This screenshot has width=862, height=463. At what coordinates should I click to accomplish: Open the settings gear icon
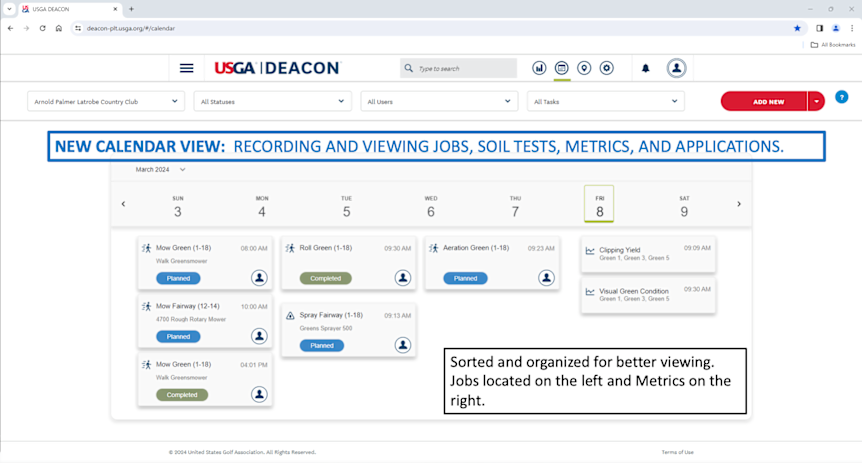click(606, 68)
